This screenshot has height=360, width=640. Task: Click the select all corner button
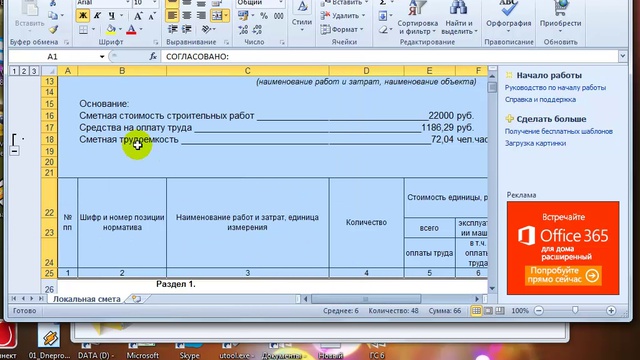(x=49, y=71)
